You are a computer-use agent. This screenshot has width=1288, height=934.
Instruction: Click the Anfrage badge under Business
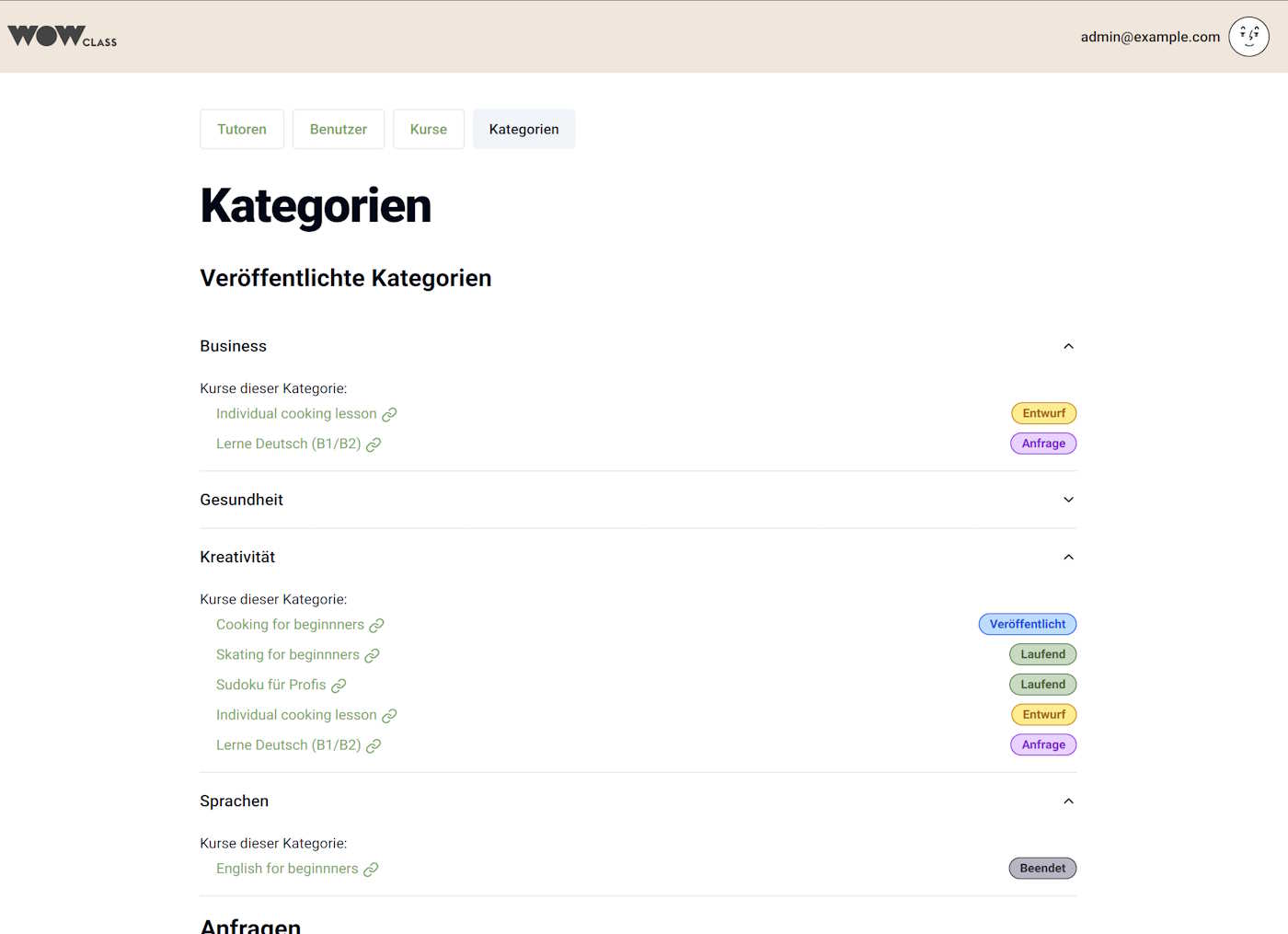coord(1043,444)
